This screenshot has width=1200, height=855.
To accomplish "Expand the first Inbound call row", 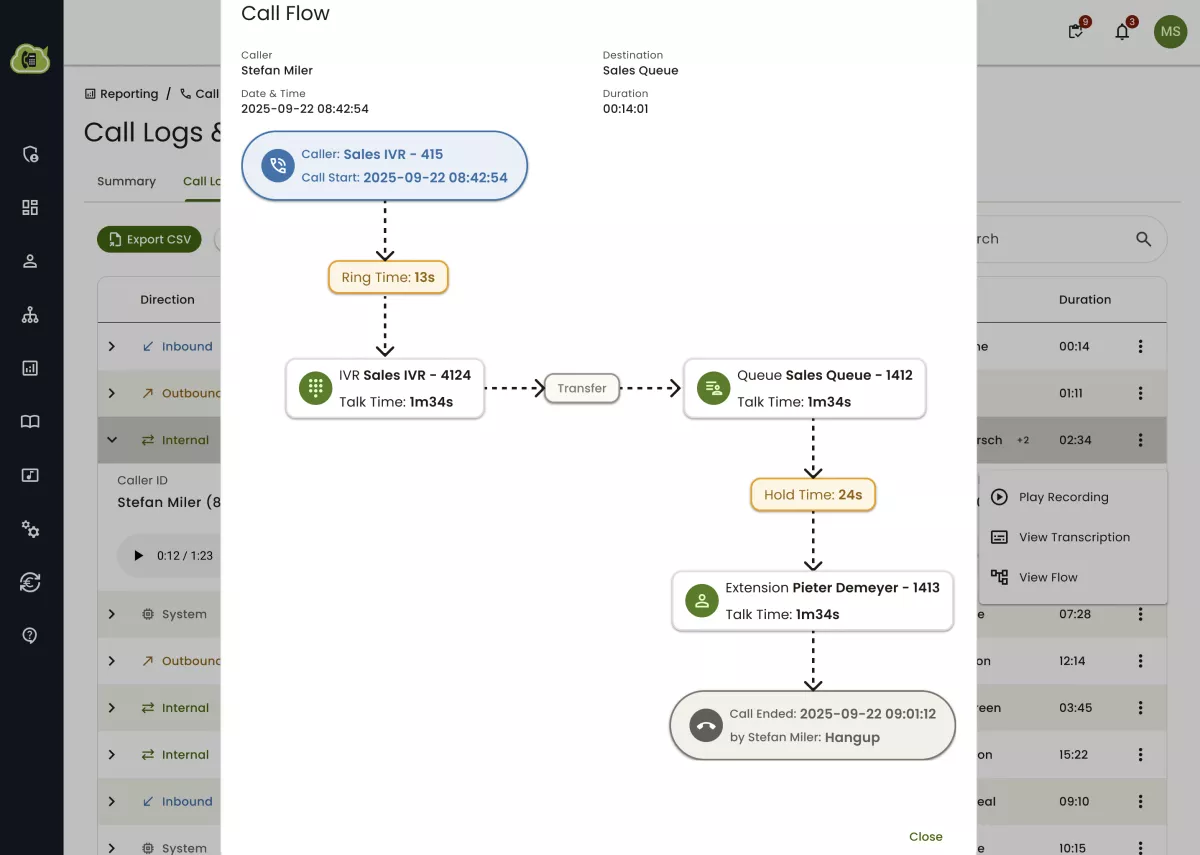I will pyautogui.click(x=112, y=346).
